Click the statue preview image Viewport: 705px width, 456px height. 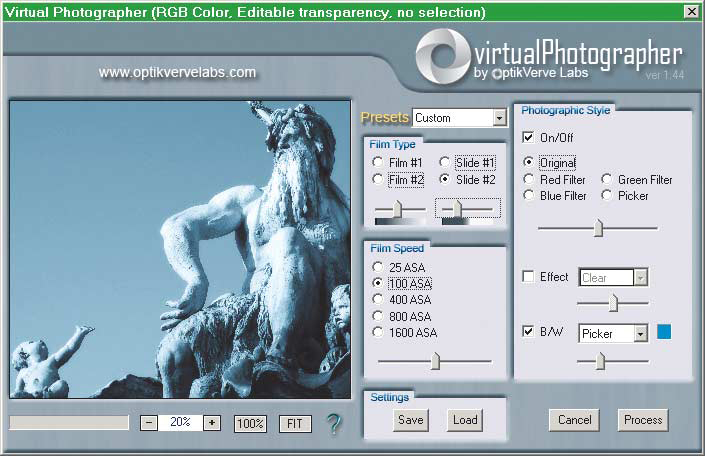click(180, 250)
